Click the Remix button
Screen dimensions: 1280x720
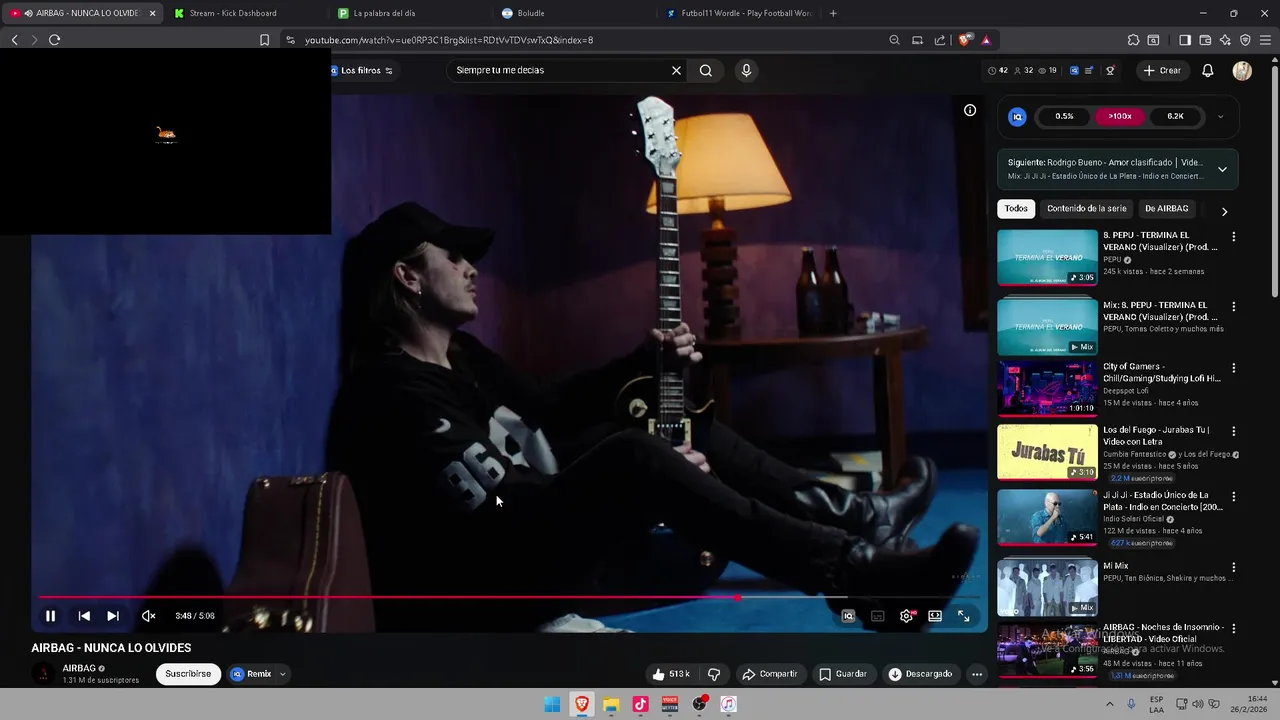pos(252,674)
